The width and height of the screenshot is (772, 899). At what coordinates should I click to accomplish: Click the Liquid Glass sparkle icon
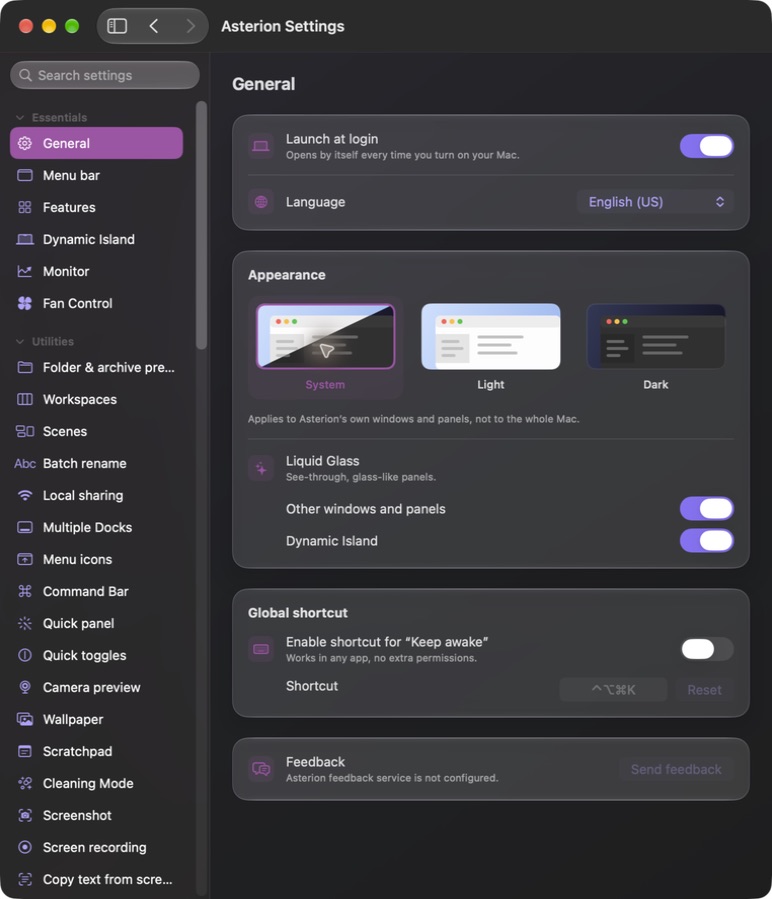[261, 468]
